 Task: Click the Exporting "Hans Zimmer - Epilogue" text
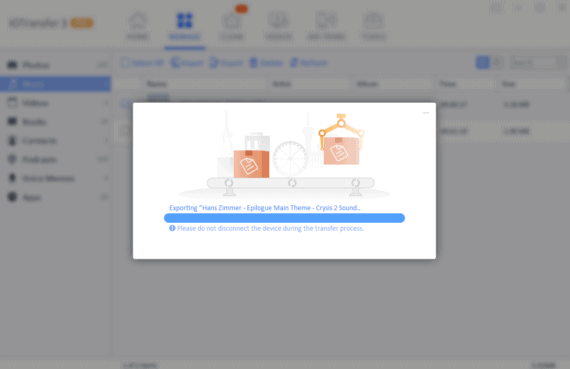pyautogui.click(x=265, y=208)
